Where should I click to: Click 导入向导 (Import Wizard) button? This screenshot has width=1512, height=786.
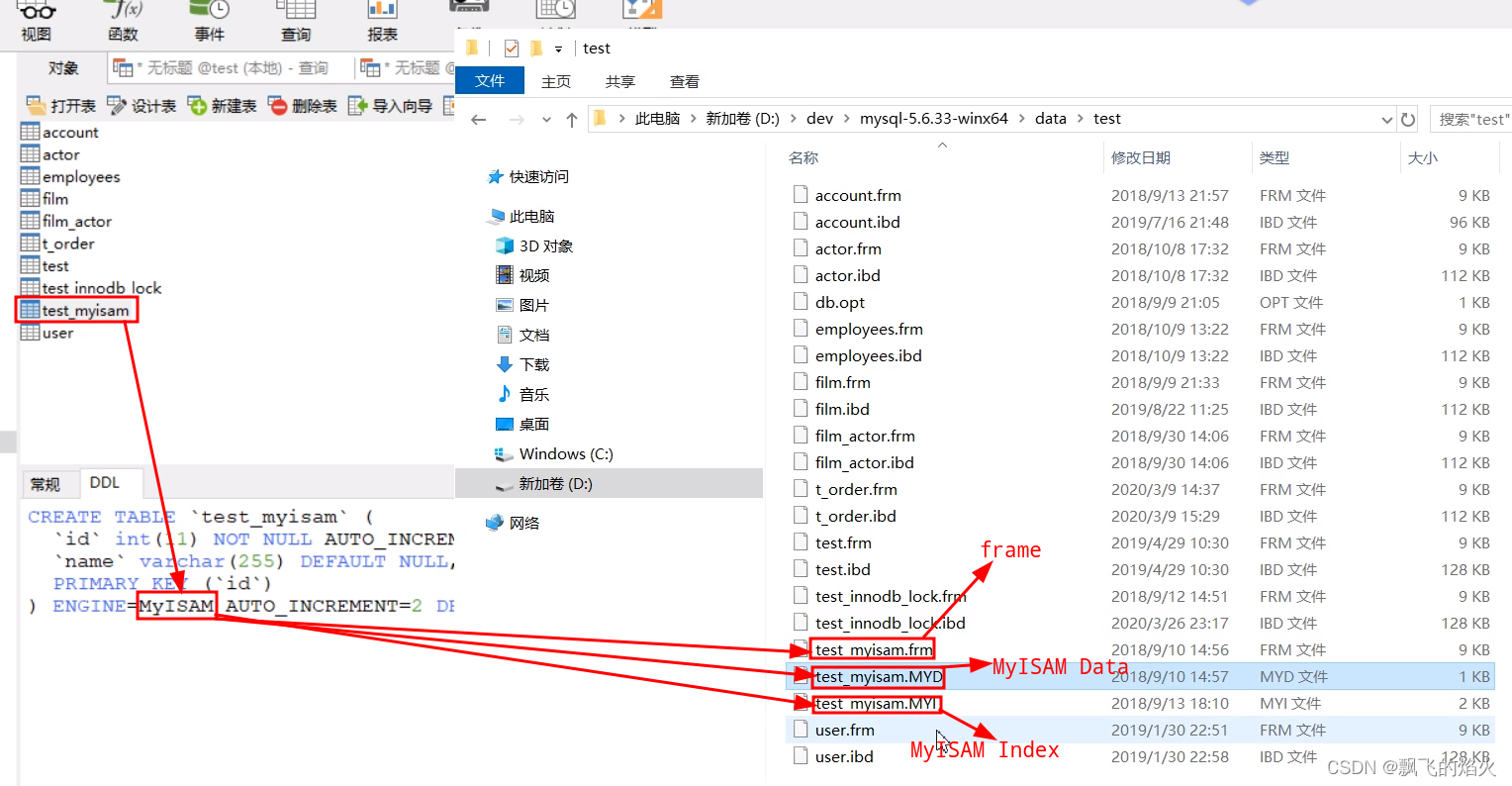click(391, 106)
